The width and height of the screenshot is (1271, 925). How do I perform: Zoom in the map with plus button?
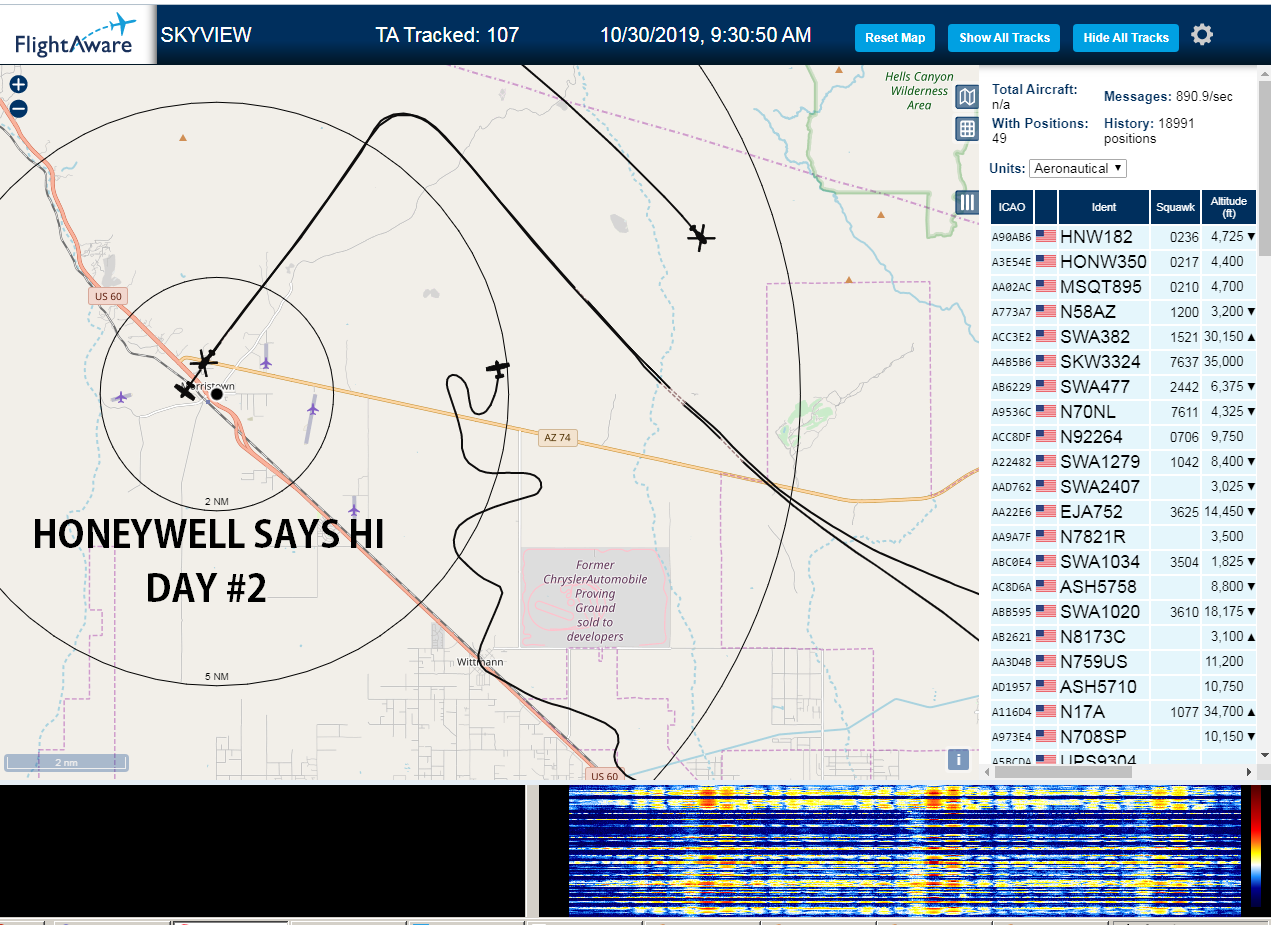click(18, 85)
